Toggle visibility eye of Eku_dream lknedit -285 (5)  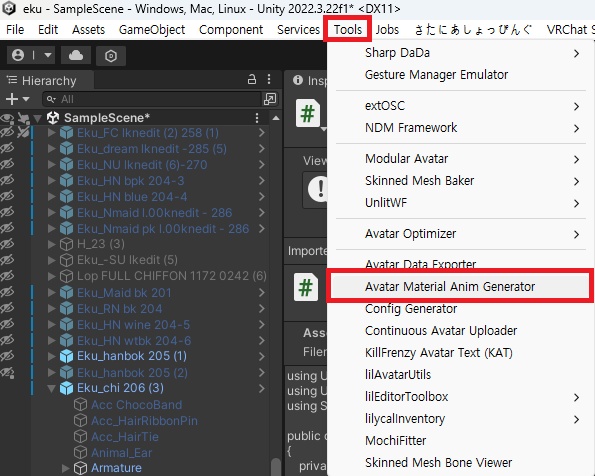[x=7, y=148]
